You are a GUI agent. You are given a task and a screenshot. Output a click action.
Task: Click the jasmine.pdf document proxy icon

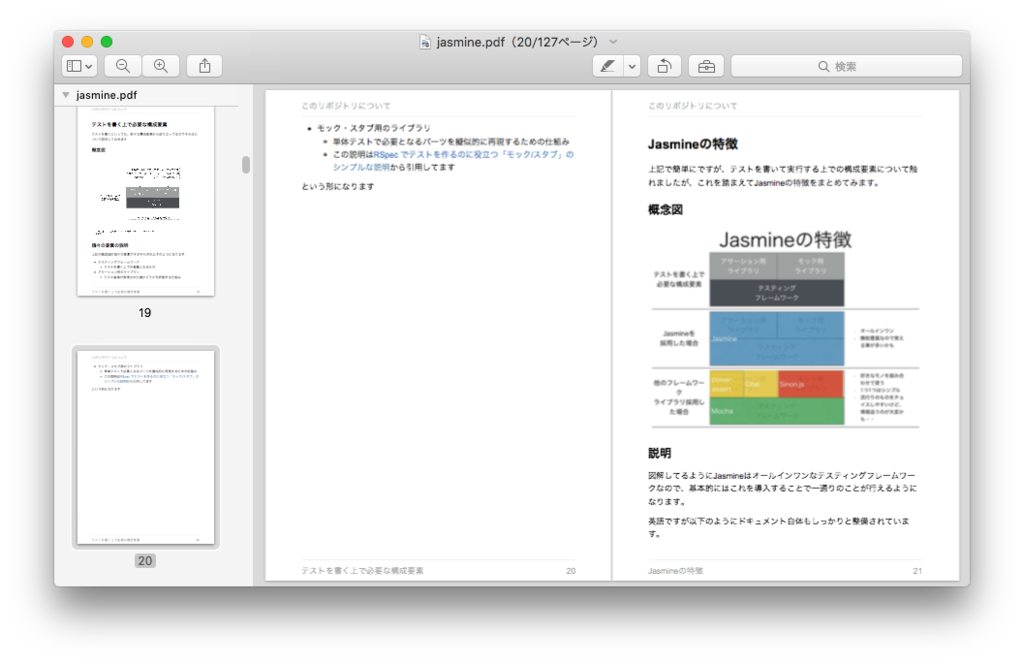tap(425, 42)
